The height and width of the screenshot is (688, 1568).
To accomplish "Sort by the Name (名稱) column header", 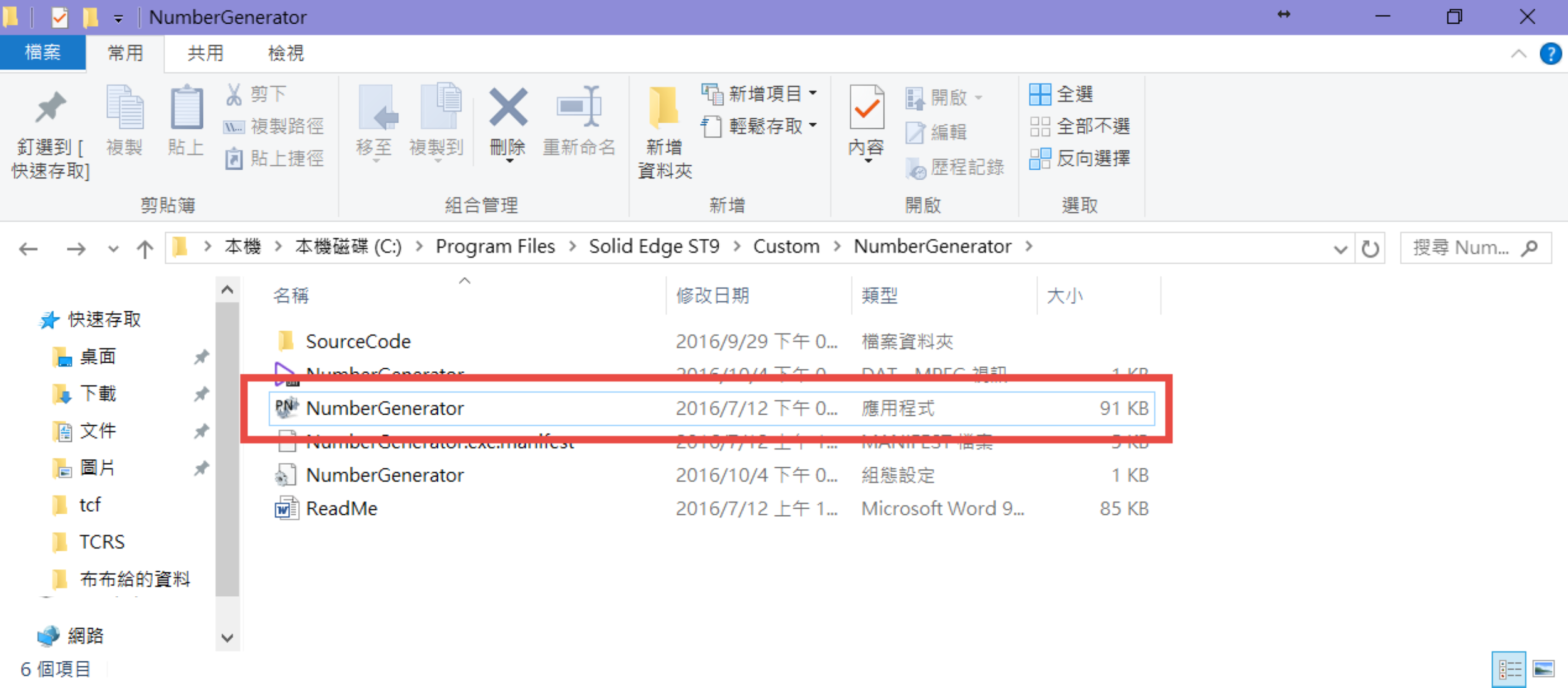I will pyautogui.click(x=291, y=295).
